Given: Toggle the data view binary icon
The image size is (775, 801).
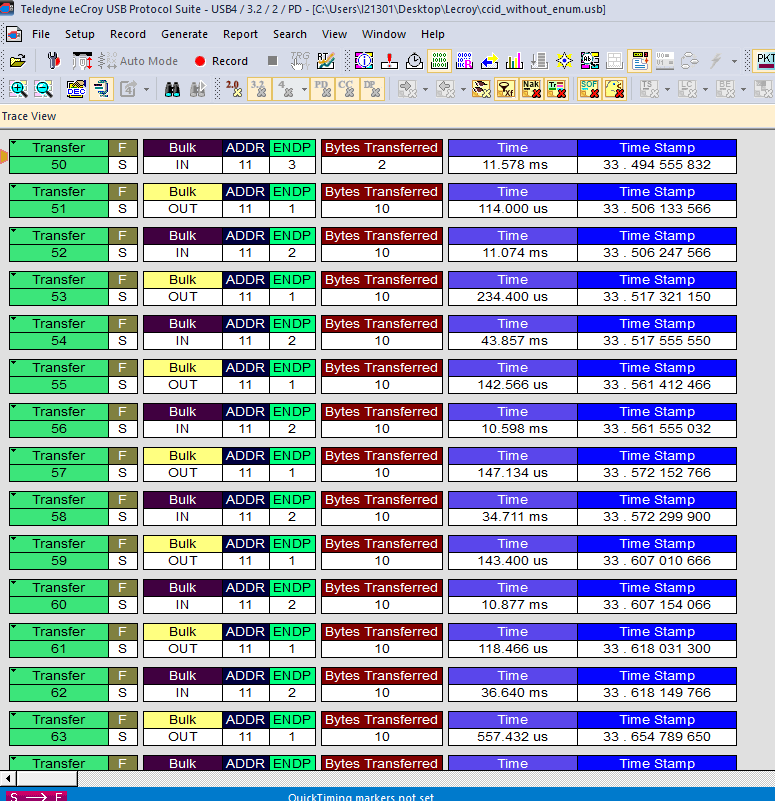Looking at the screenshot, I should click(x=439, y=61).
